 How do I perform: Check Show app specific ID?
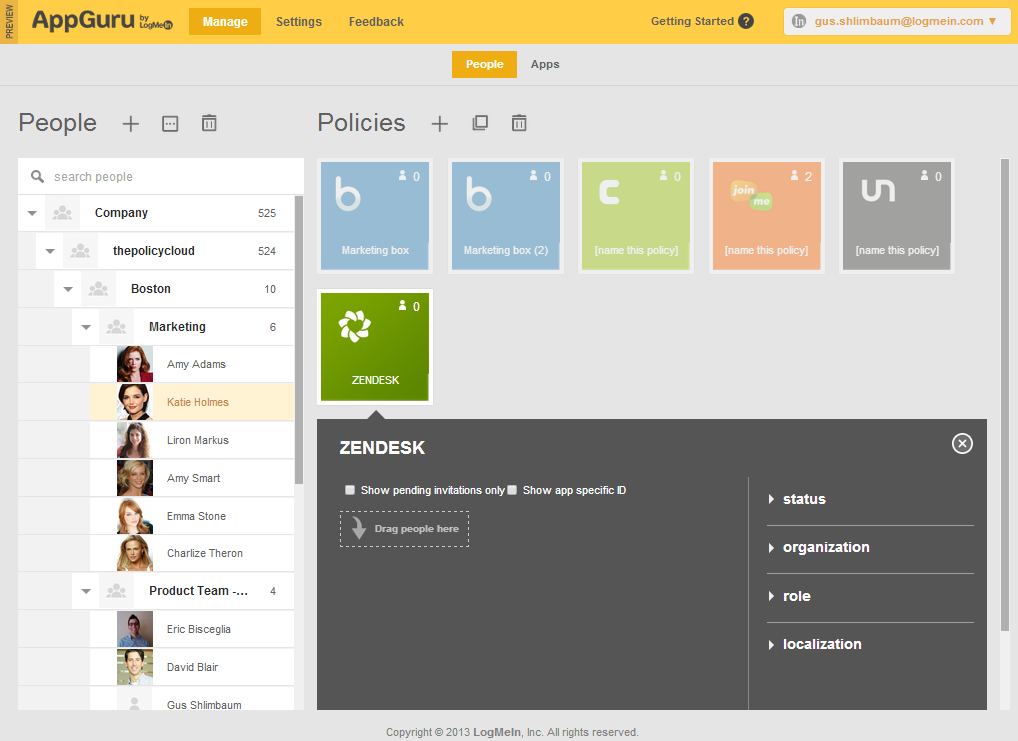tap(512, 490)
